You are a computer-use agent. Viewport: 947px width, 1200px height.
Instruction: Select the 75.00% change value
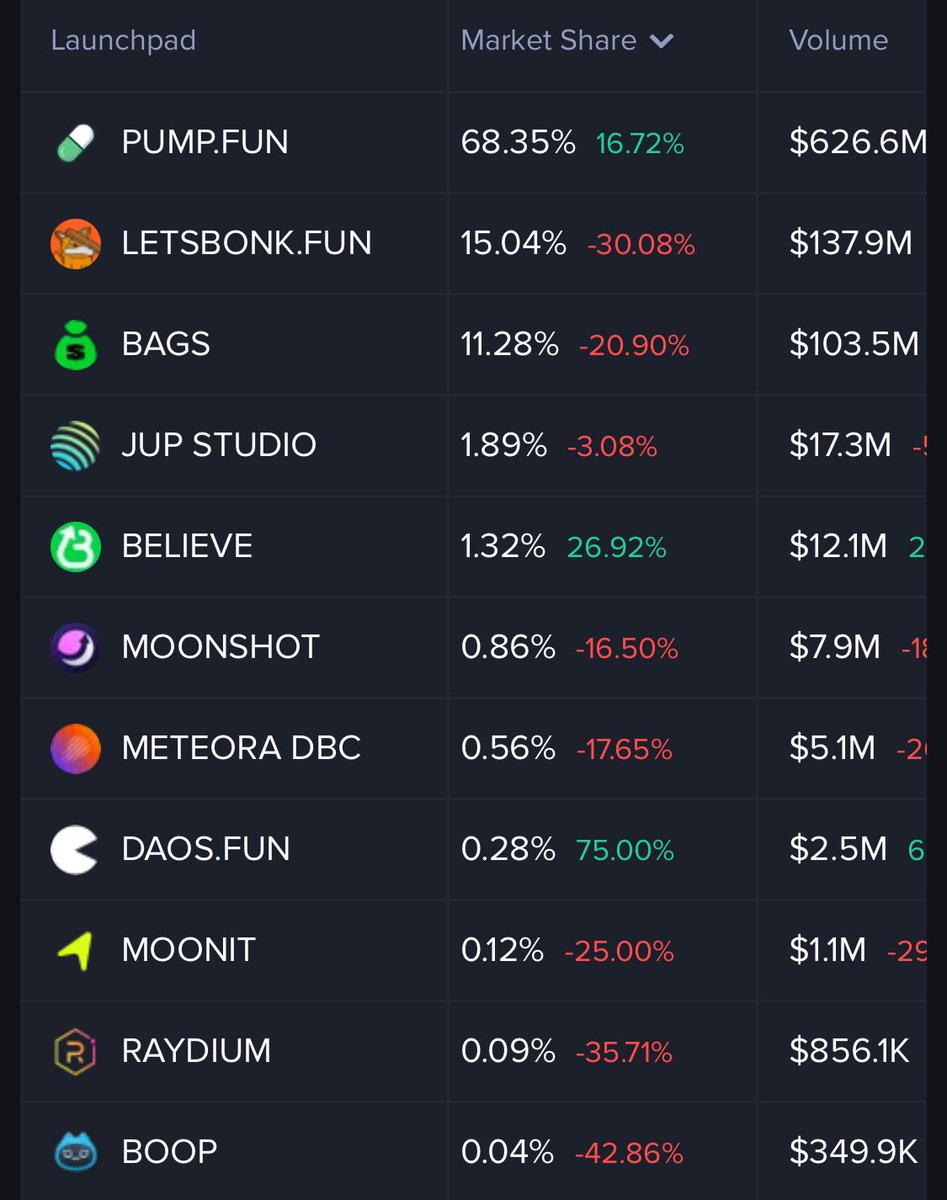coord(625,851)
